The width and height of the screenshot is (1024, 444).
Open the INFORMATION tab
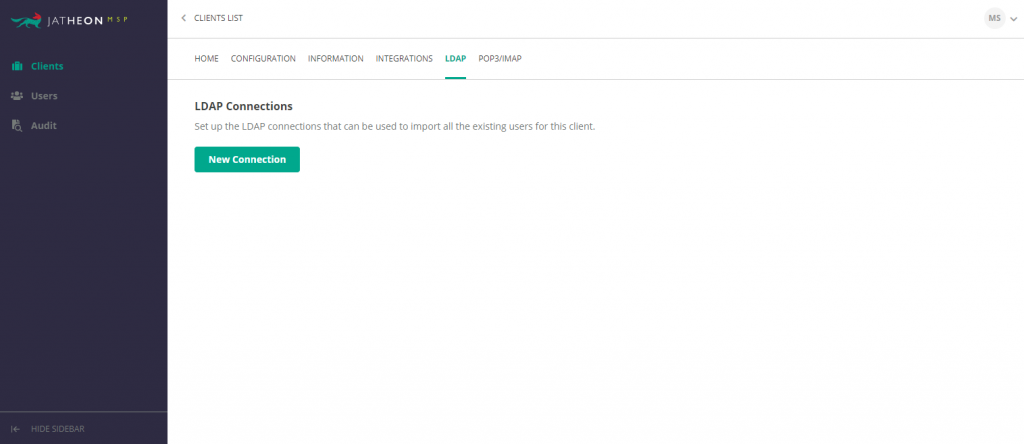tap(336, 59)
